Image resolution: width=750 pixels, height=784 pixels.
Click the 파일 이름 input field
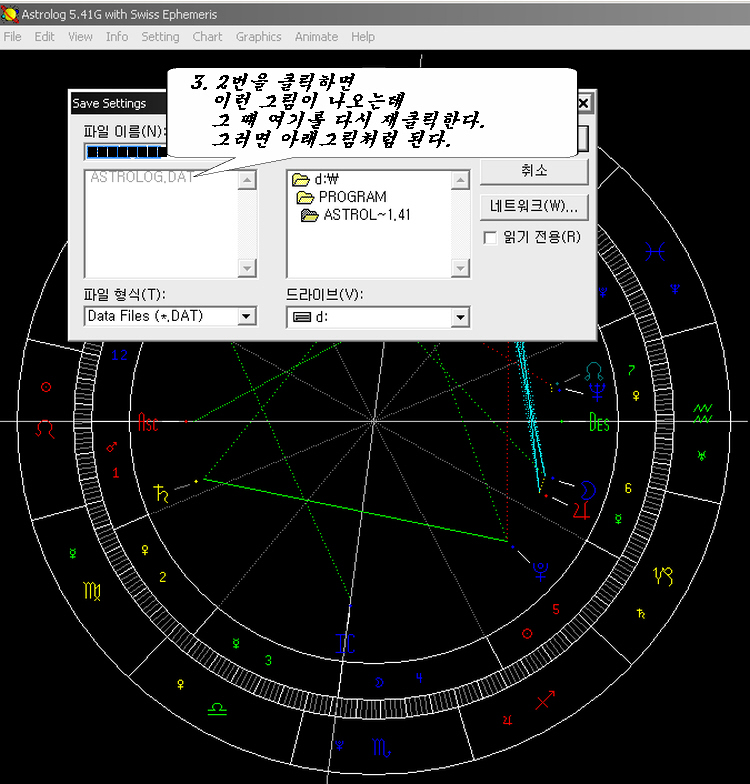tap(126, 152)
